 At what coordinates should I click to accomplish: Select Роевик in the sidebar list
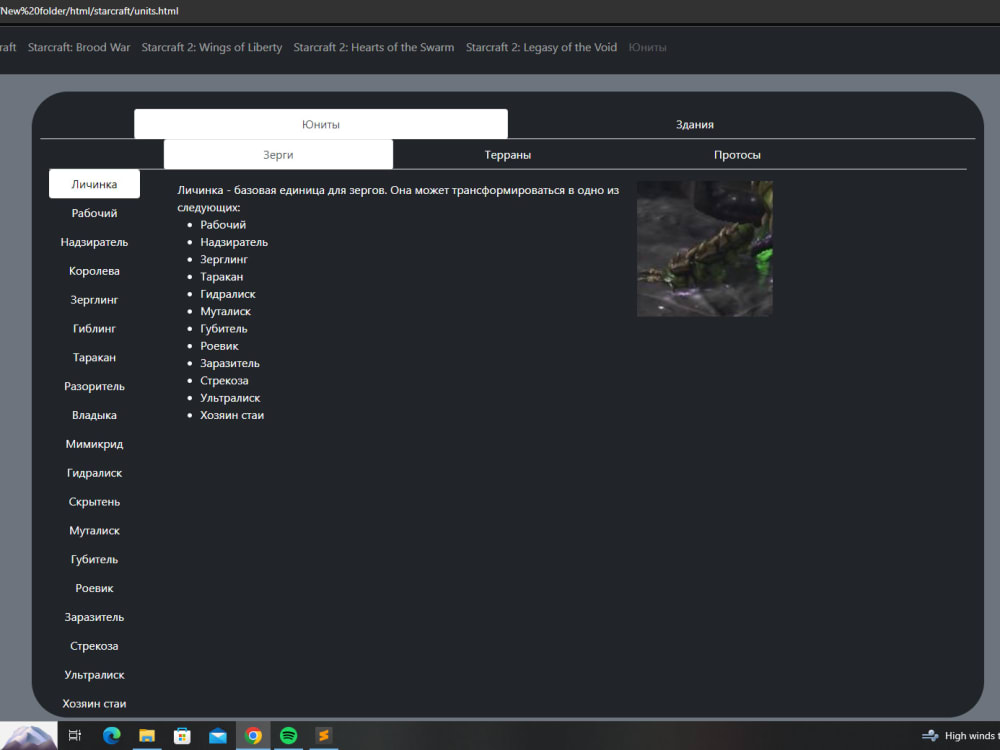coord(94,588)
